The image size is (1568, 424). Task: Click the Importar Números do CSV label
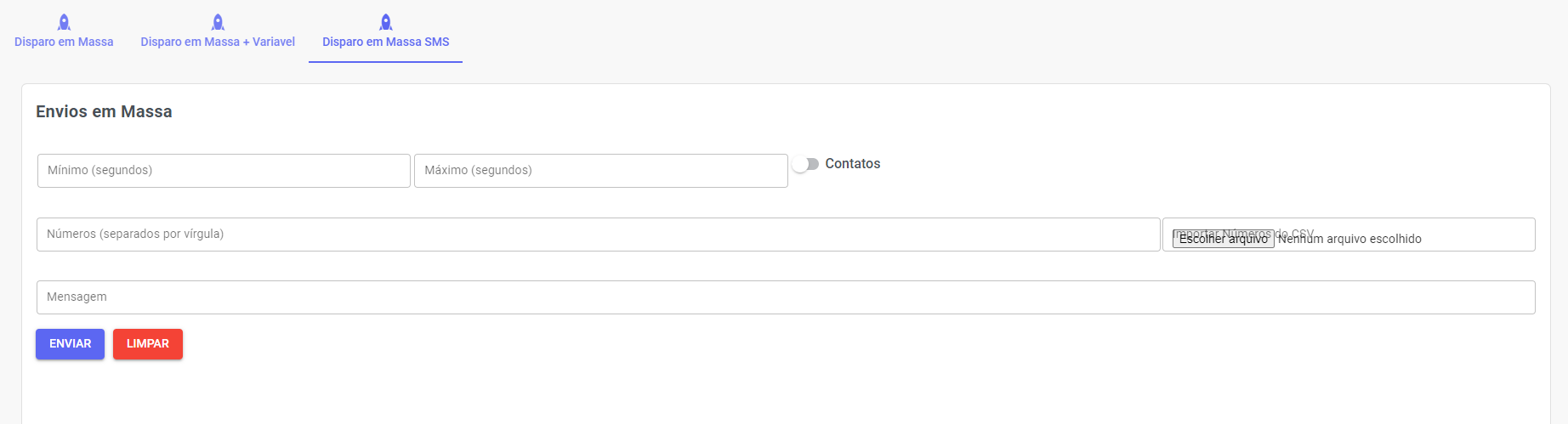tap(1243, 234)
